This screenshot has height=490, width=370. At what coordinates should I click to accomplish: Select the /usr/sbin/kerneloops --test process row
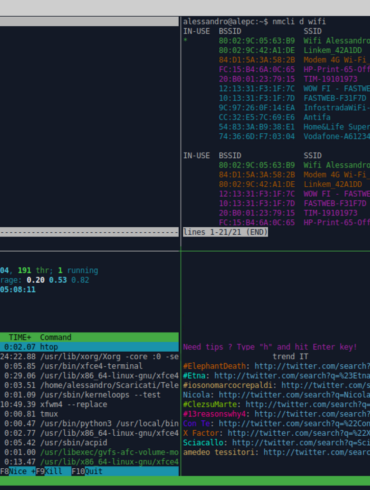coord(89,395)
